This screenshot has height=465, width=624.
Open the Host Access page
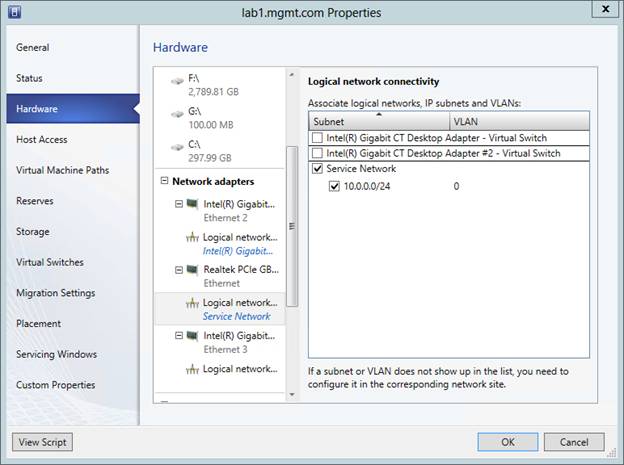tap(42, 139)
